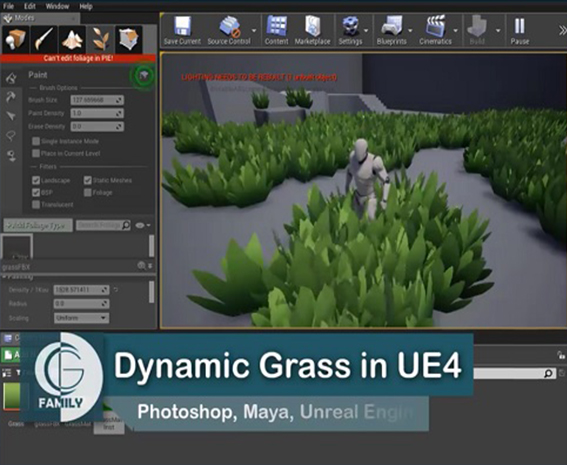Open the Edit menu

(30, 6)
